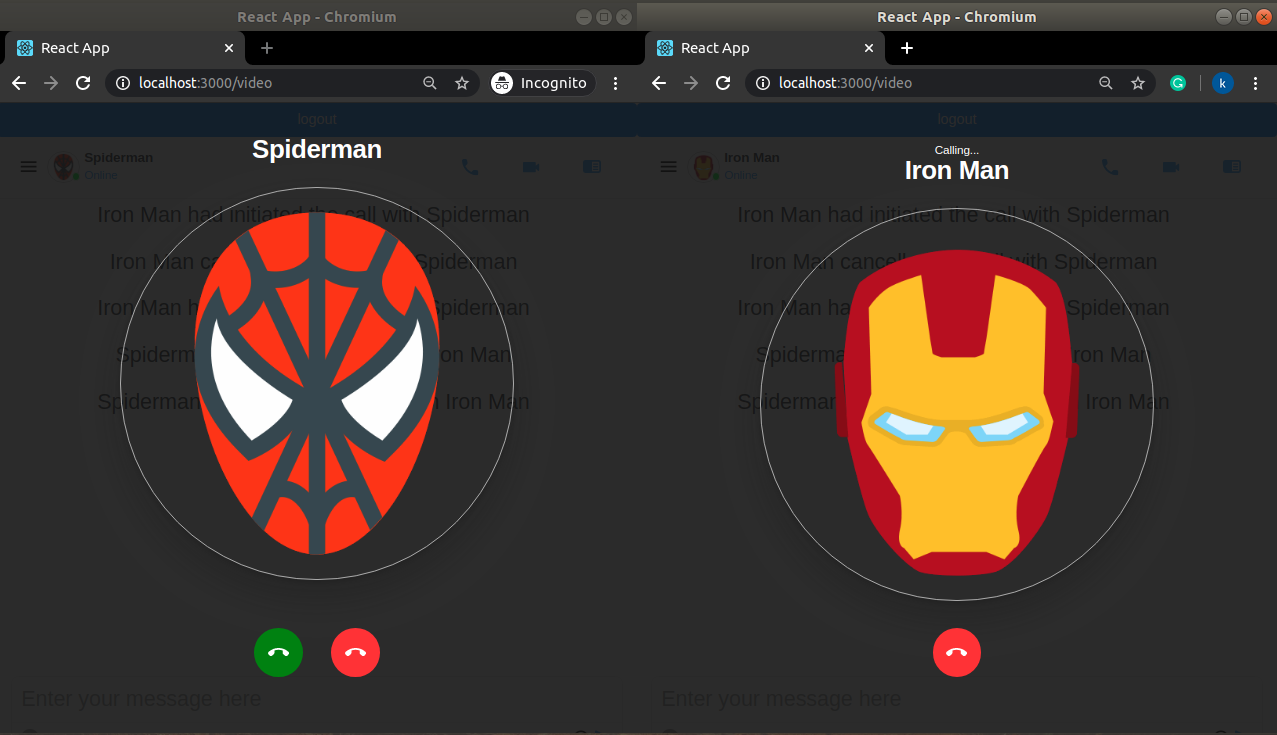Select React App tab in right window

click(765, 48)
